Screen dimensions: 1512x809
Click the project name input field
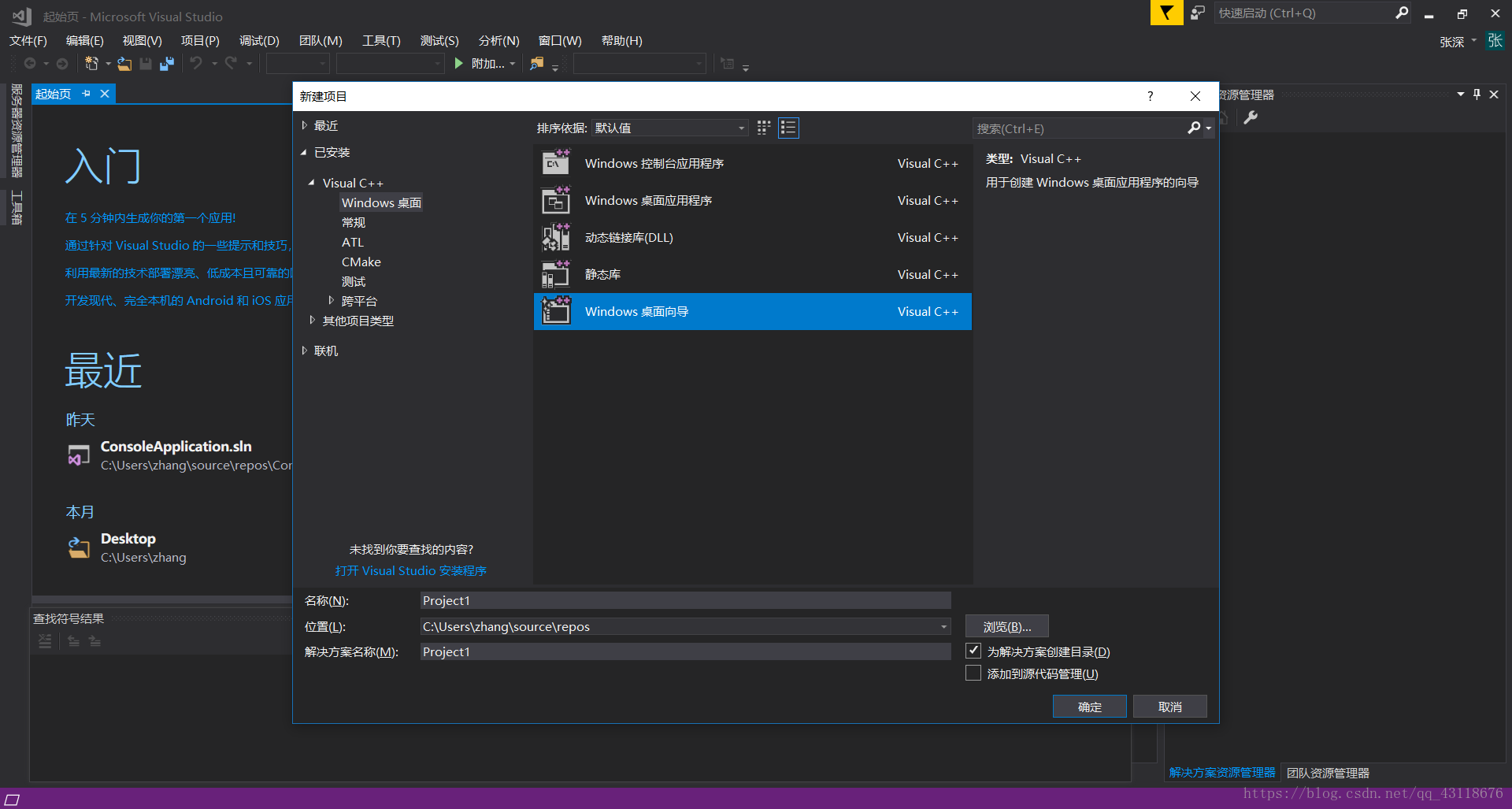click(685, 600)
